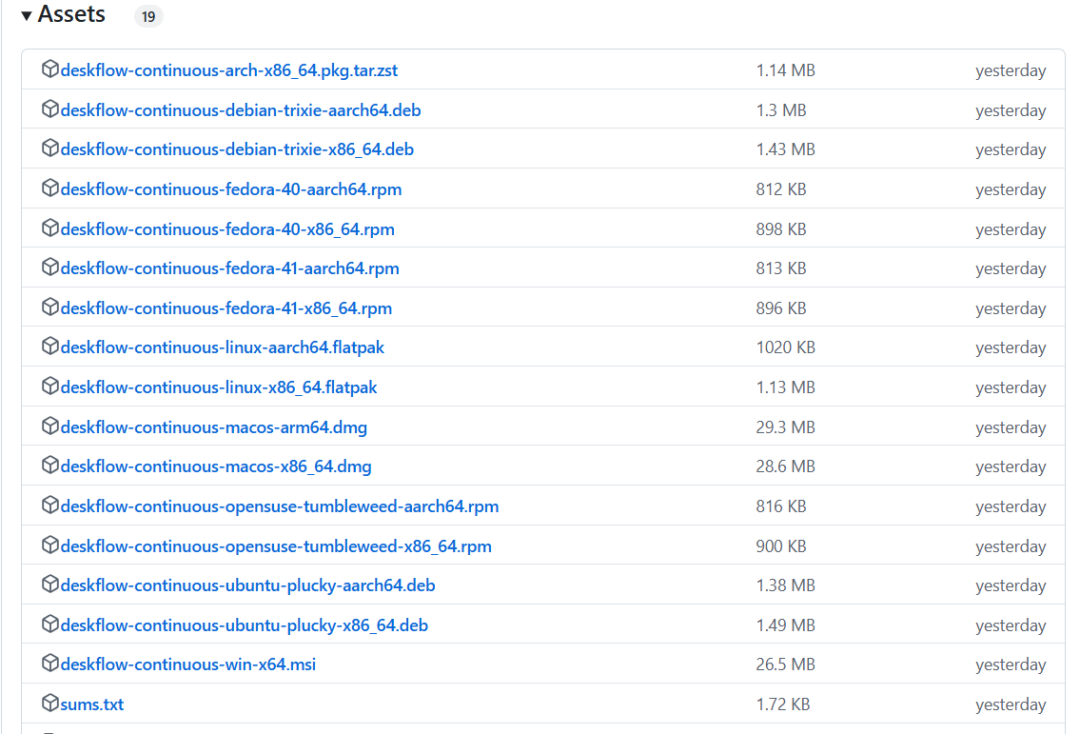Image resolution: width=1080 pixels, height=734 pixels.
Task: Click package icon beside debian-trixie-aarch64.deb
Action: point(50,109)
